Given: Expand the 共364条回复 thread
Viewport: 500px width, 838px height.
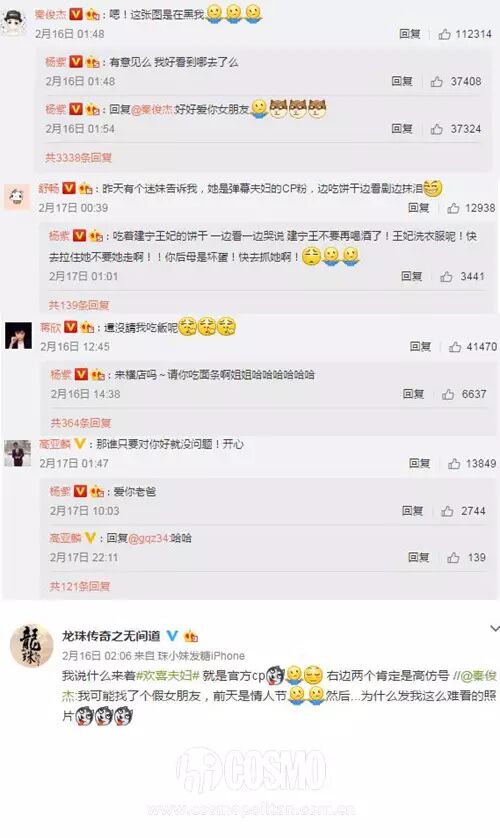Looking at the screenshot, I should 81,423.
